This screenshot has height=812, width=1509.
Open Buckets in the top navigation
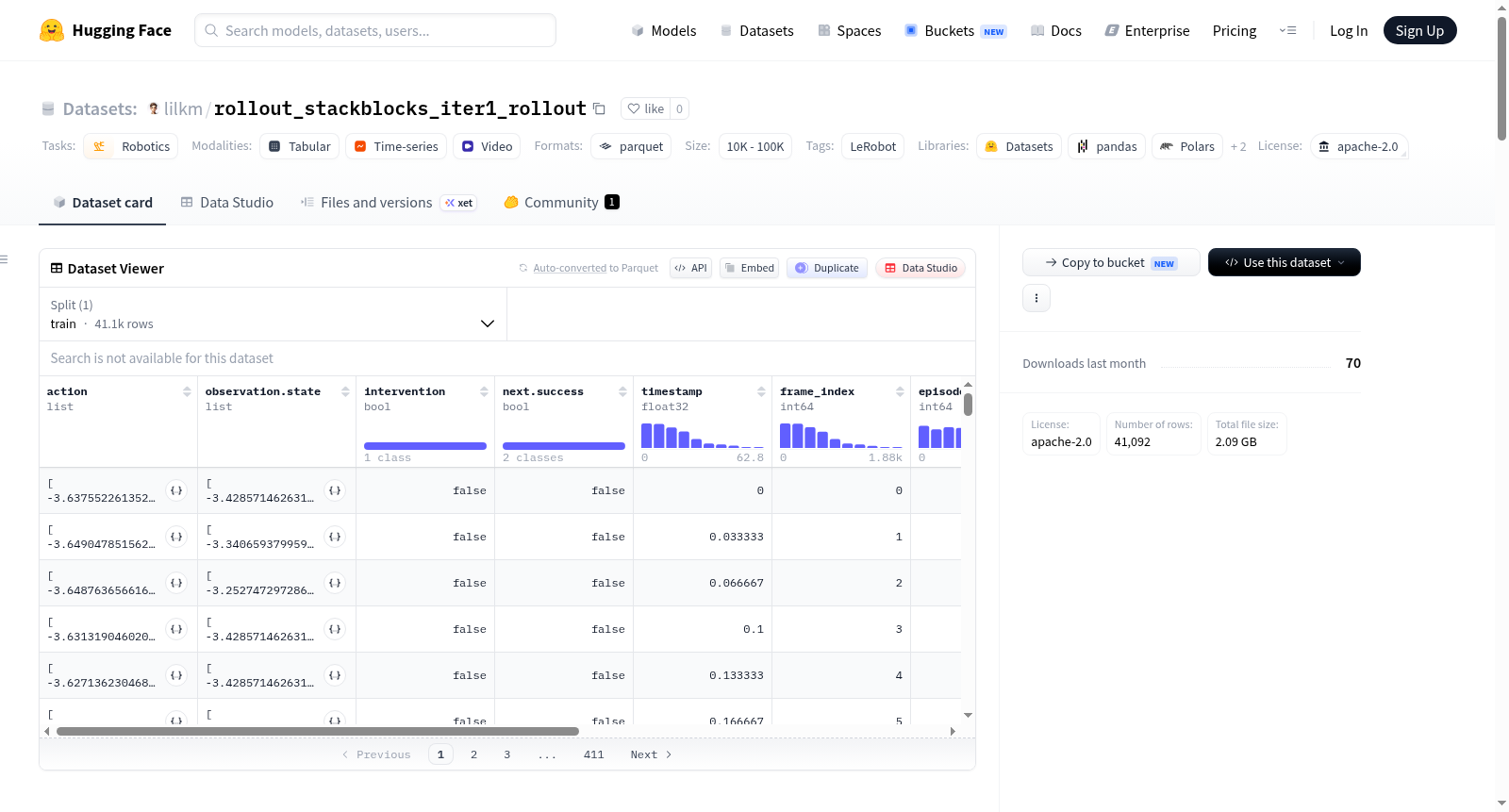click(955, 30)
